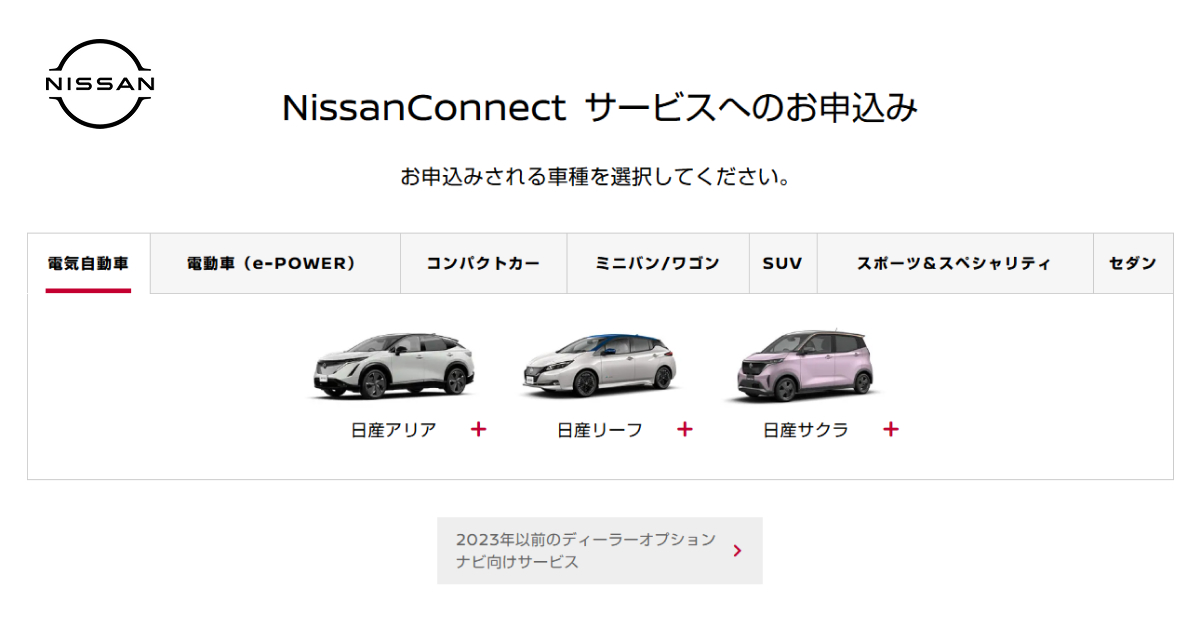The image size is (1200, 630).
Task: Click the 日産リーフ label
Action: (600, 430)
